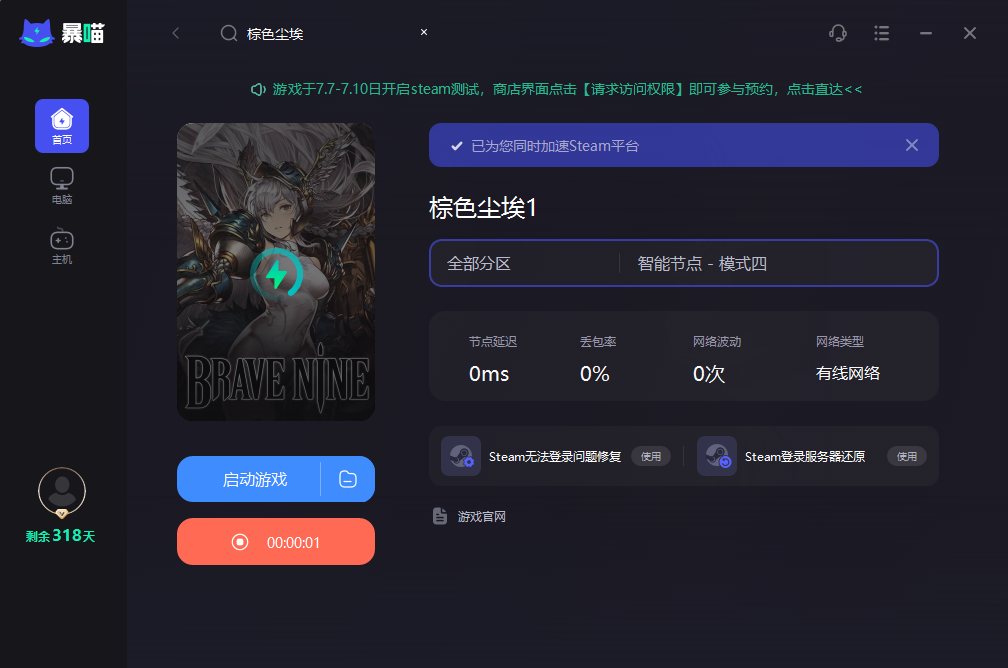
Task: Click the lightning acceleration icon on the cover
Action: (276, 273)
